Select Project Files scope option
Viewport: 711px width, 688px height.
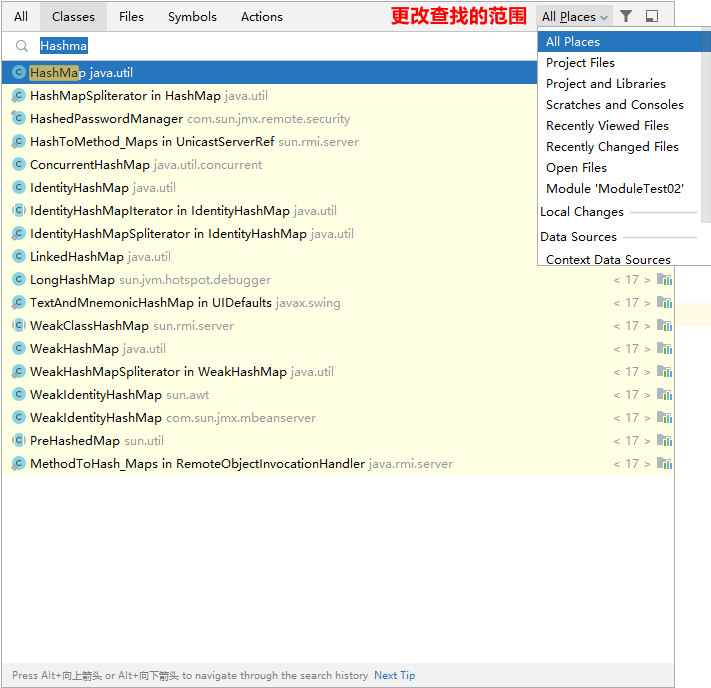(619, 63)
